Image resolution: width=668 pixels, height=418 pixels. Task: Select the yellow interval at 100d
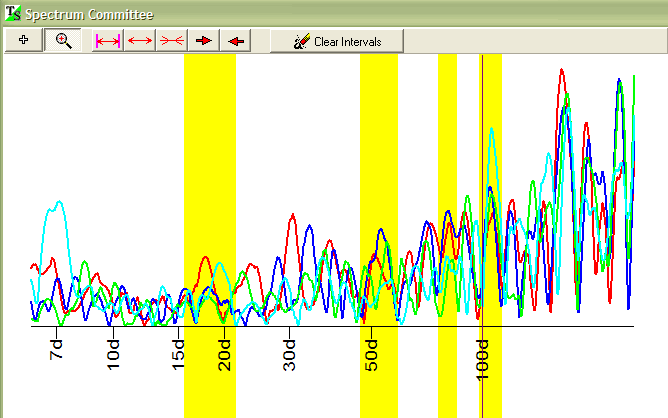[x=489, y=236]
